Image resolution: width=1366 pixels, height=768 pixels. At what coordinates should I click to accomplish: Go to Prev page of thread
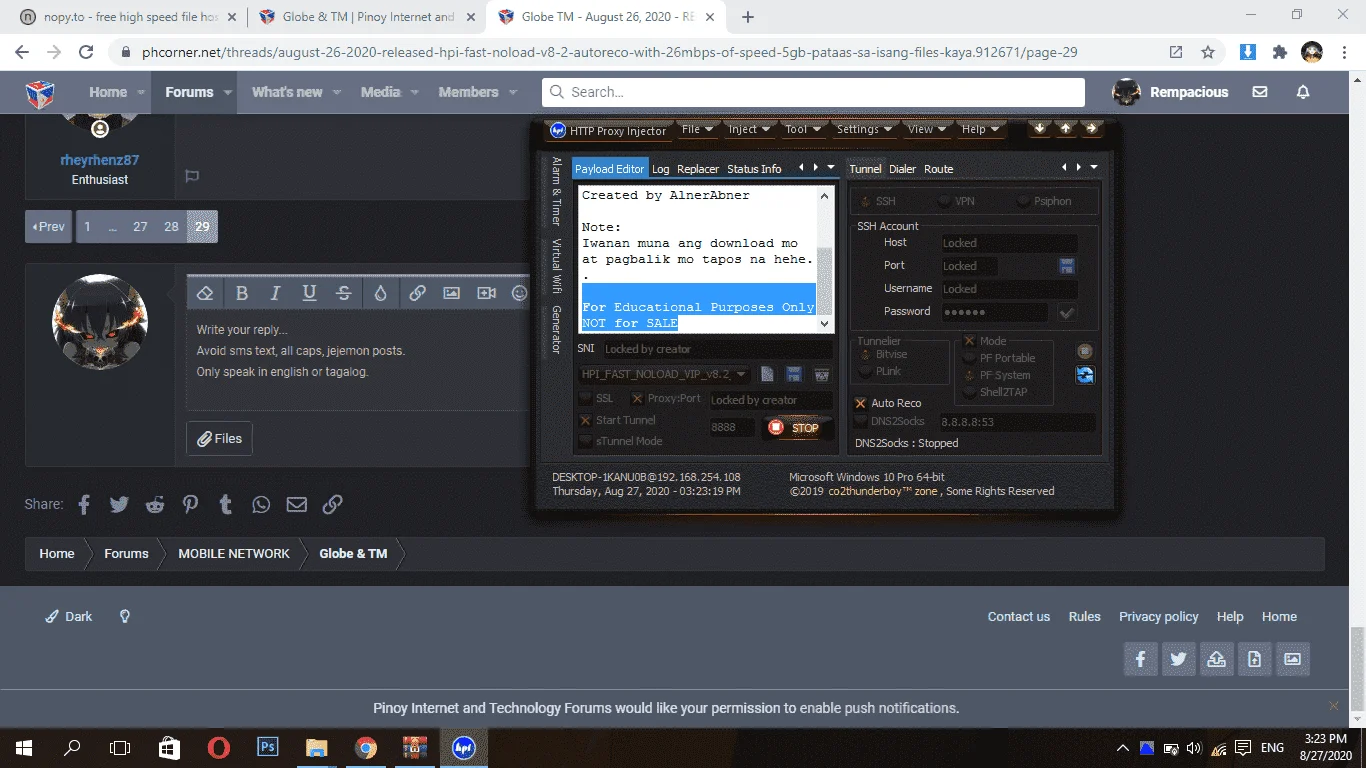coord(48,227)
